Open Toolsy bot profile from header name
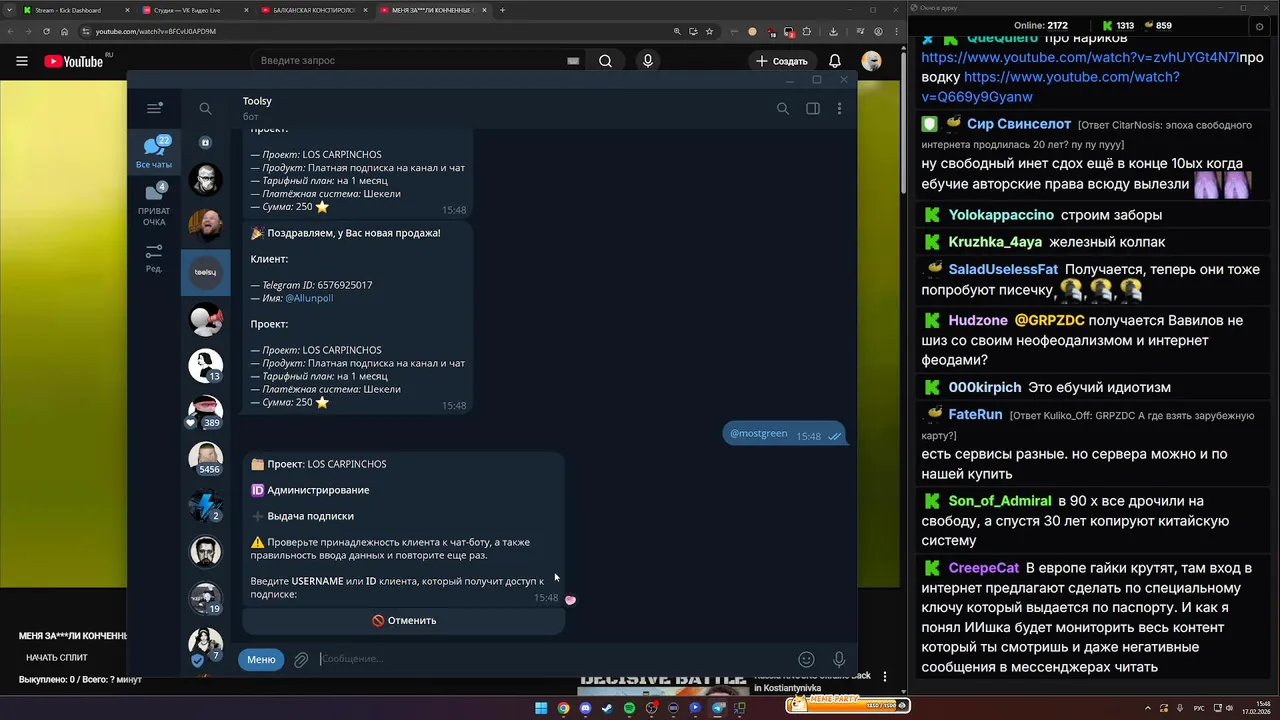 [x=257, y=101]
